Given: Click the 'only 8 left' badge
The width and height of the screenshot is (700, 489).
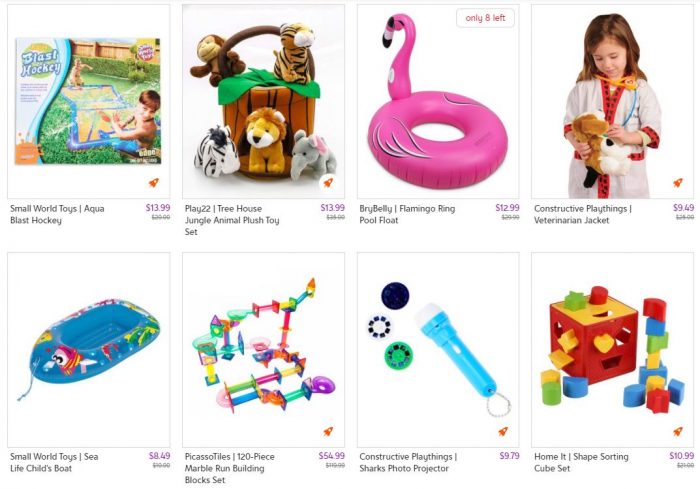Looking at the screenshot, I should coord(485,18).
